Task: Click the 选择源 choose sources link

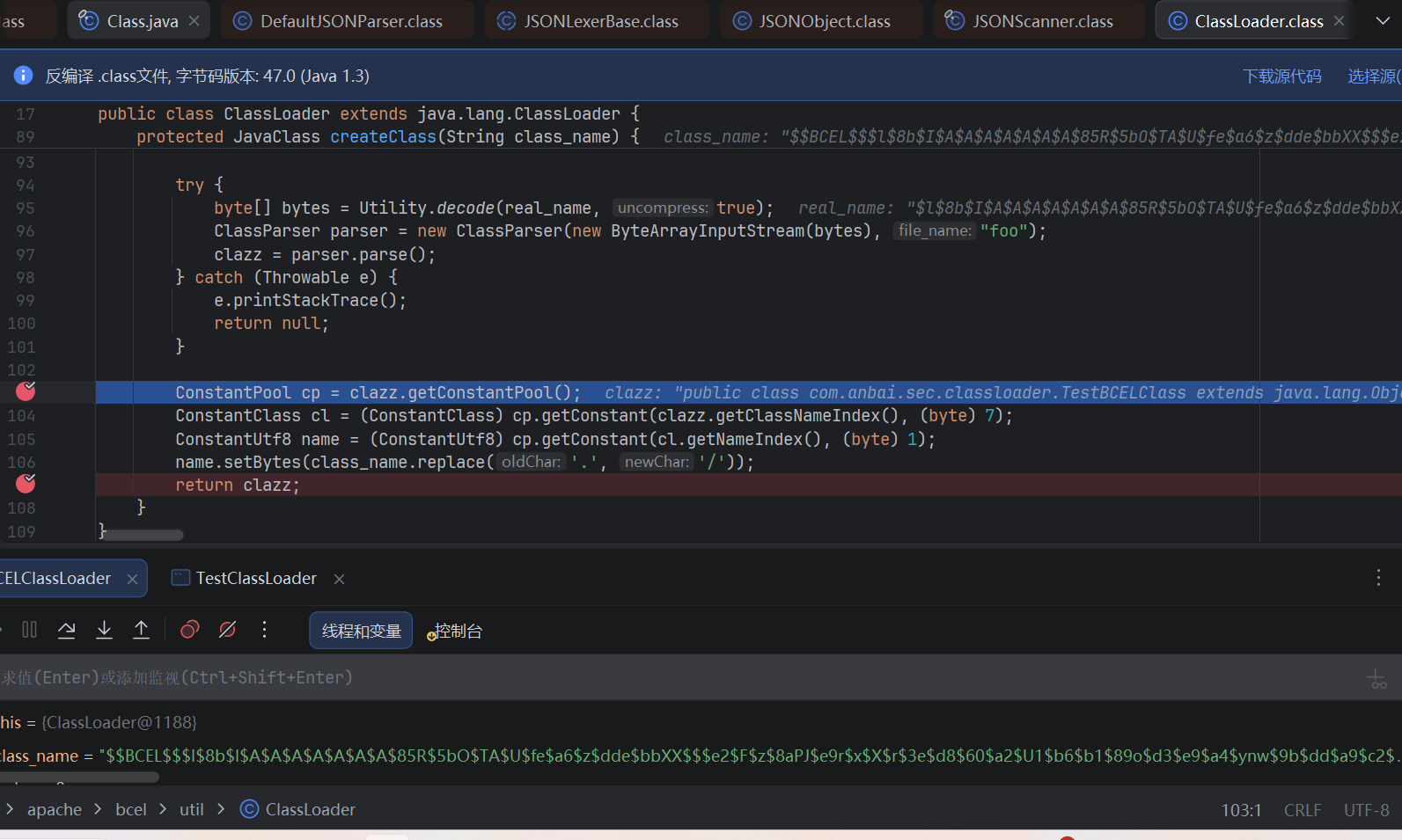Action: 1375,77
